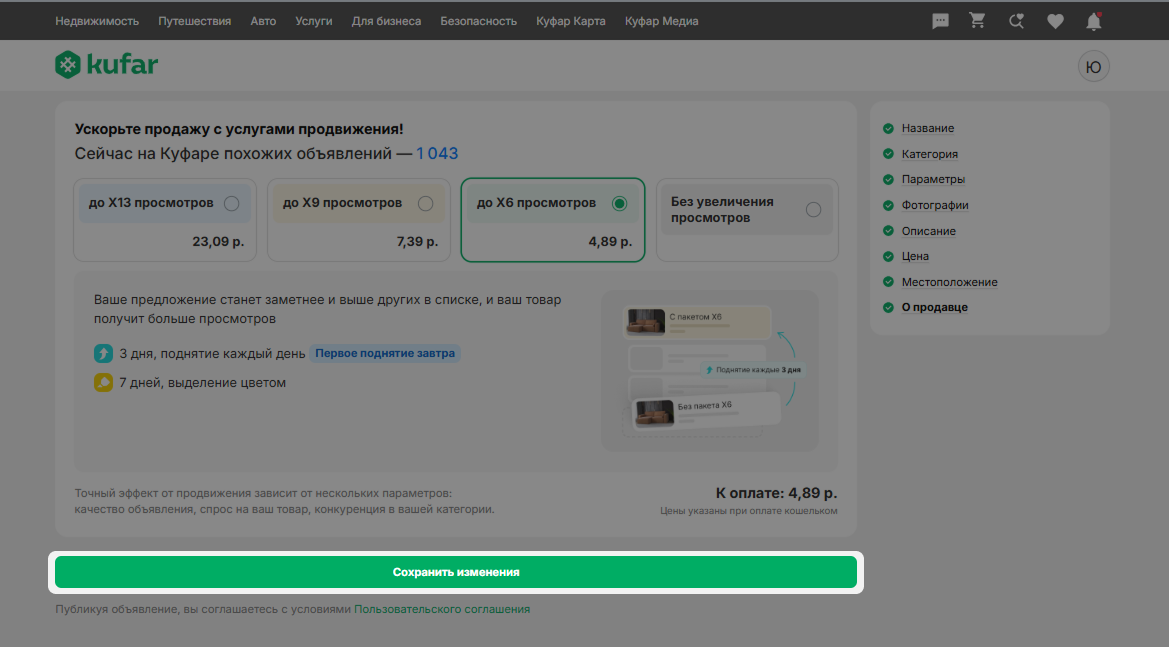
Task: Click text 7 дней, выделение цветом
Action: coord(203,382)
